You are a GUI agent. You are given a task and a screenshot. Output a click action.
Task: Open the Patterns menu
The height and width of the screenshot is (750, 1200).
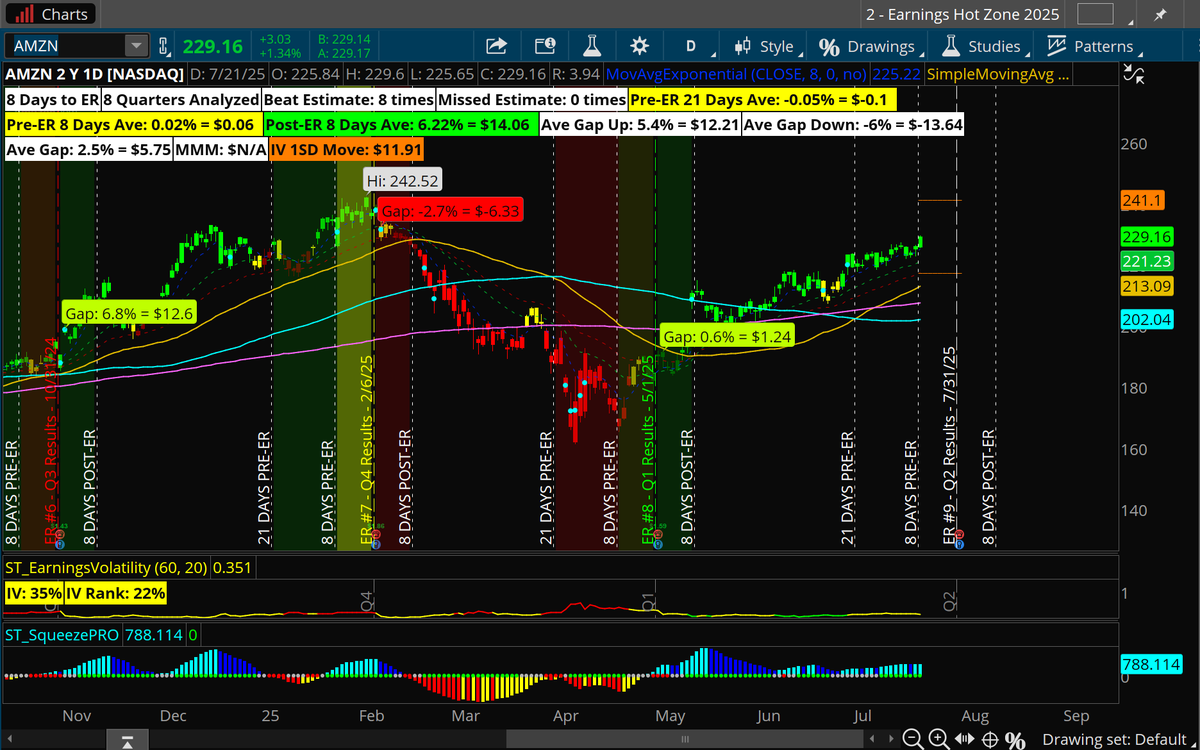(1092, 46)
